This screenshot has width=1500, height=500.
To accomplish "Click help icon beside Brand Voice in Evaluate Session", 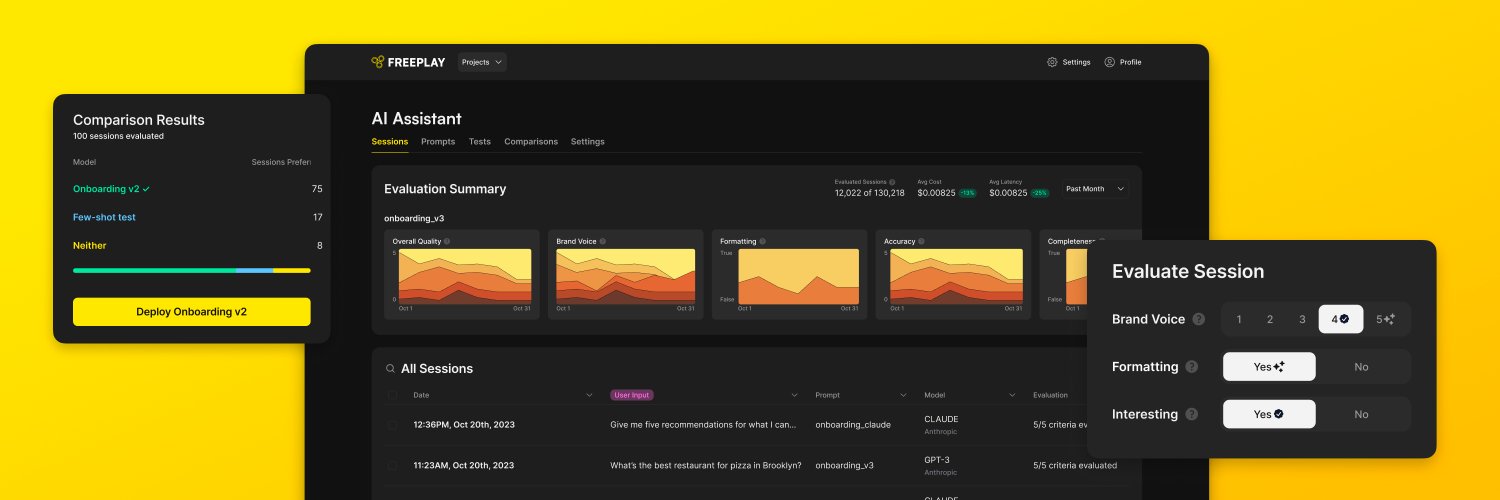I will 1198,320.
